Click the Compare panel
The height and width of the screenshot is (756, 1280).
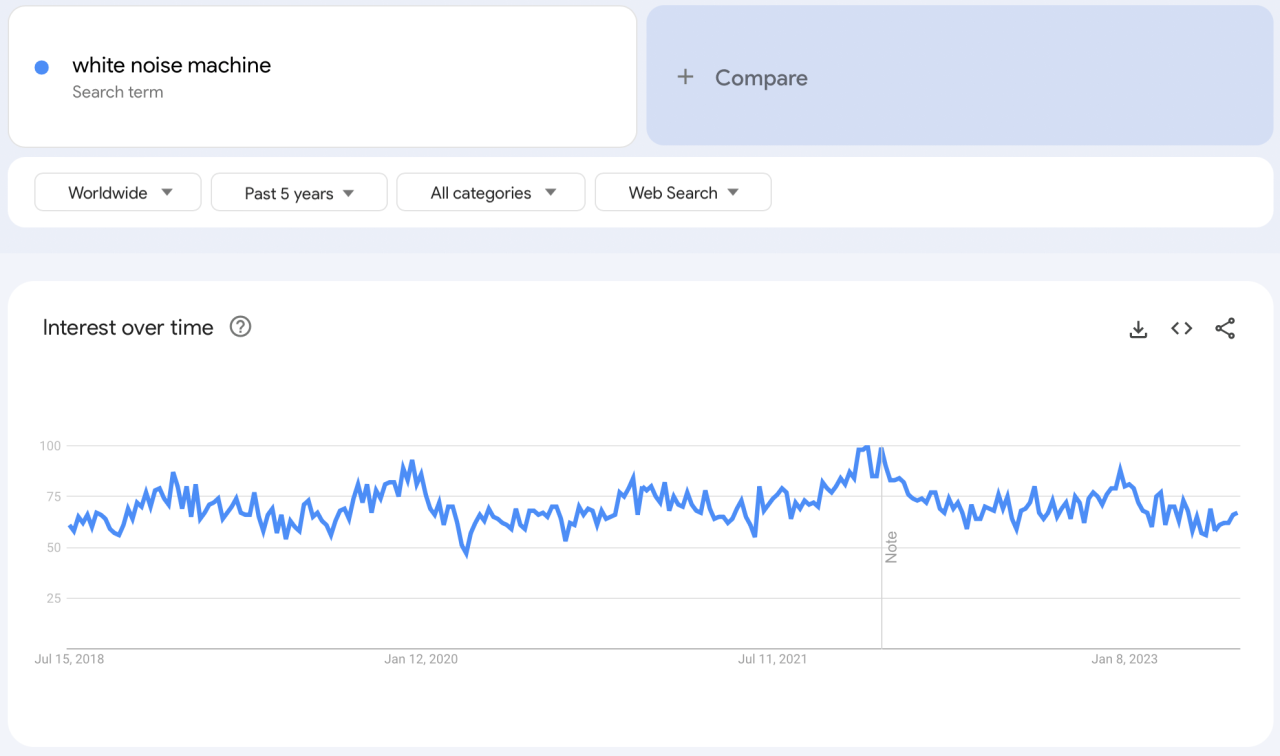pos(958,77)
